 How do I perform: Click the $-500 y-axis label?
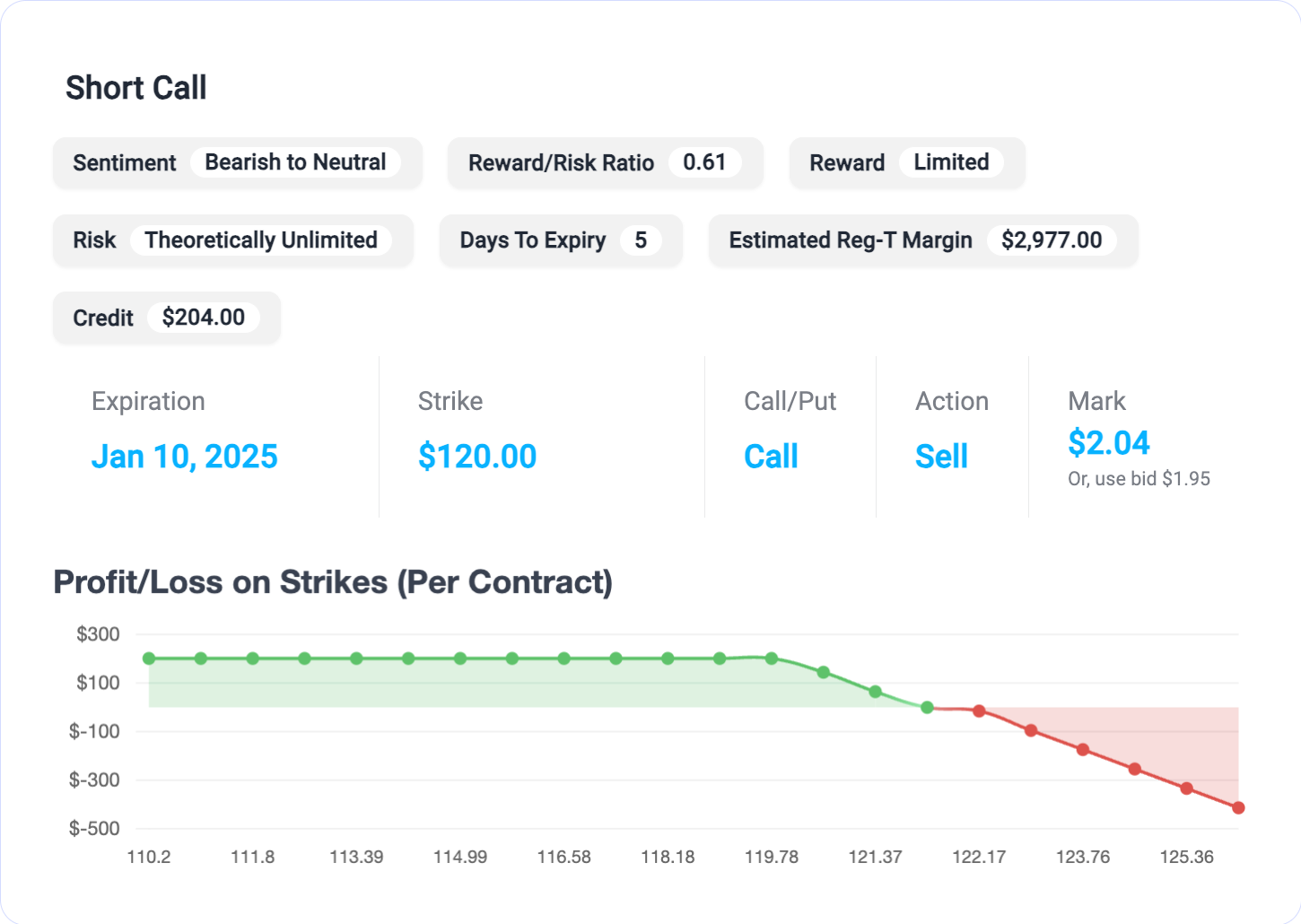coord(92,828)
